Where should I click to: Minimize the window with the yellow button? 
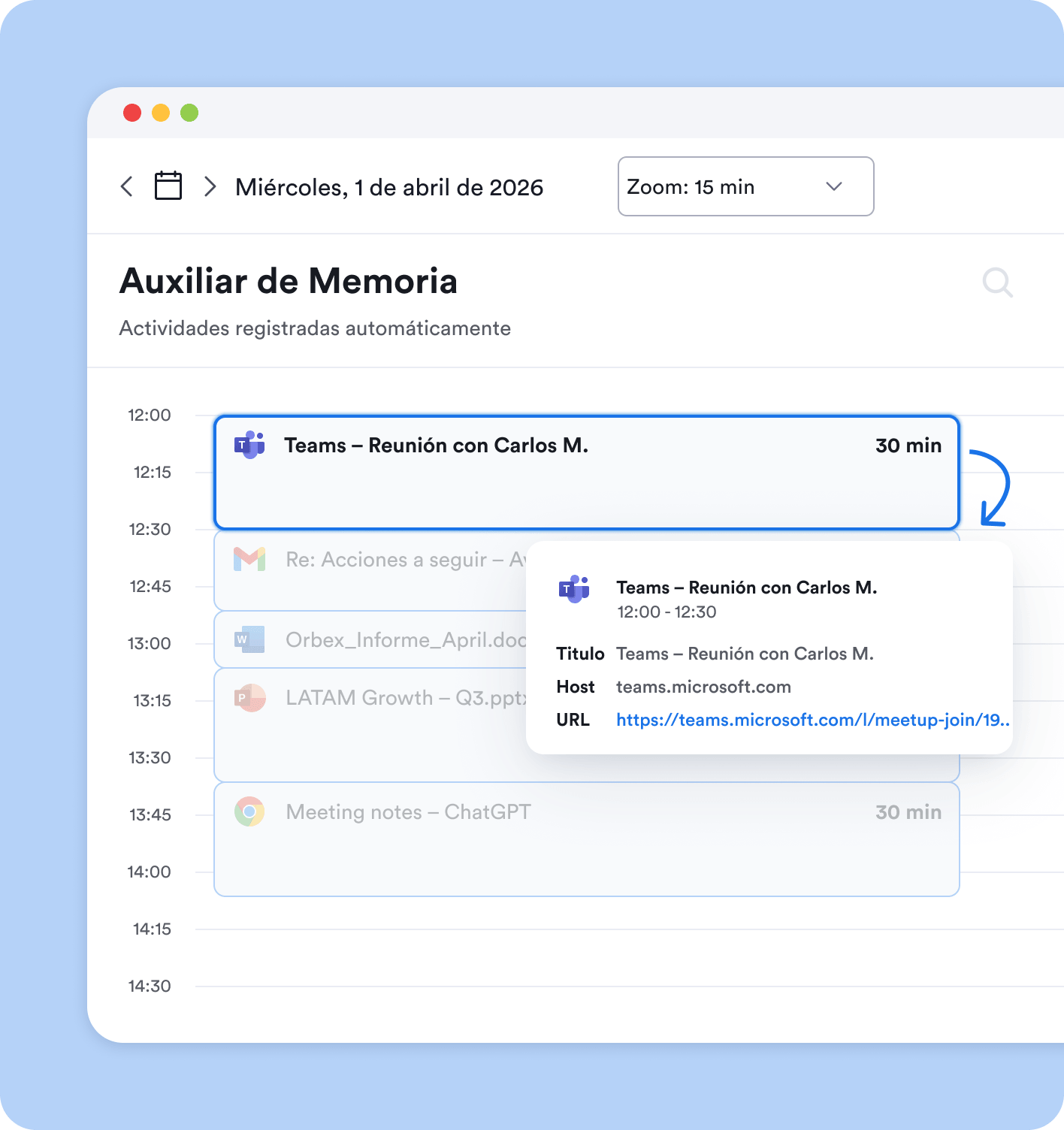pyautogui.click(x=161, y=113)
